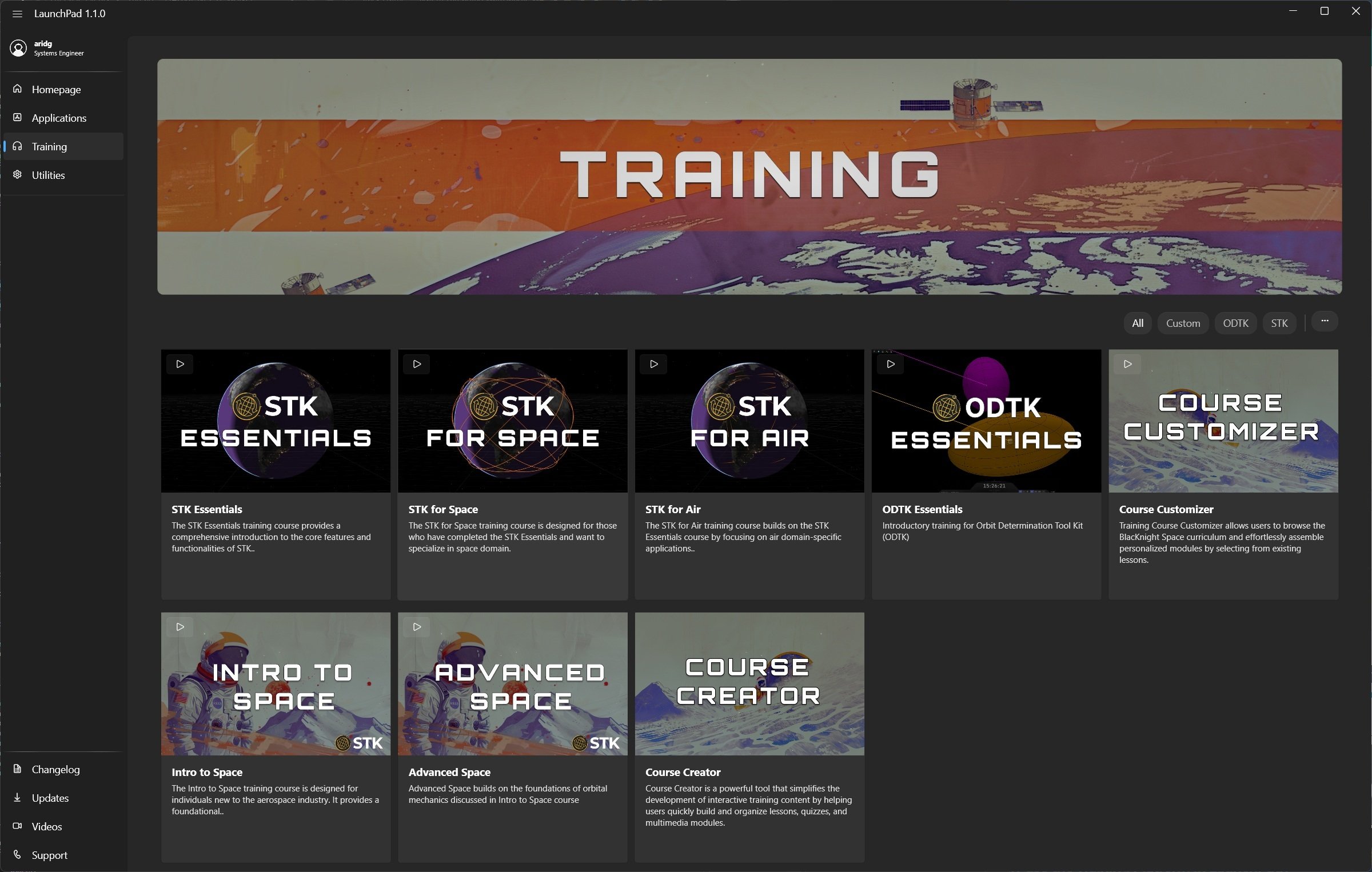Click the Systems Engineer role label
Viewport: 1372px width, 872px height.
[59, 53]
